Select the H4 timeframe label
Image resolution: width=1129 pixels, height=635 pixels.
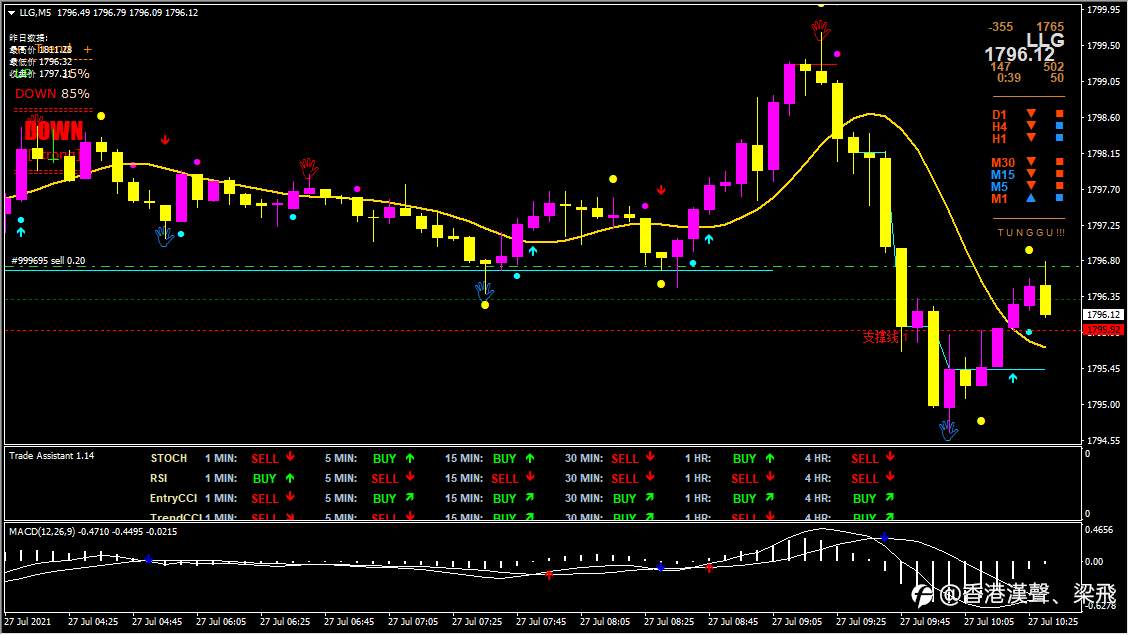pos(999,127)
